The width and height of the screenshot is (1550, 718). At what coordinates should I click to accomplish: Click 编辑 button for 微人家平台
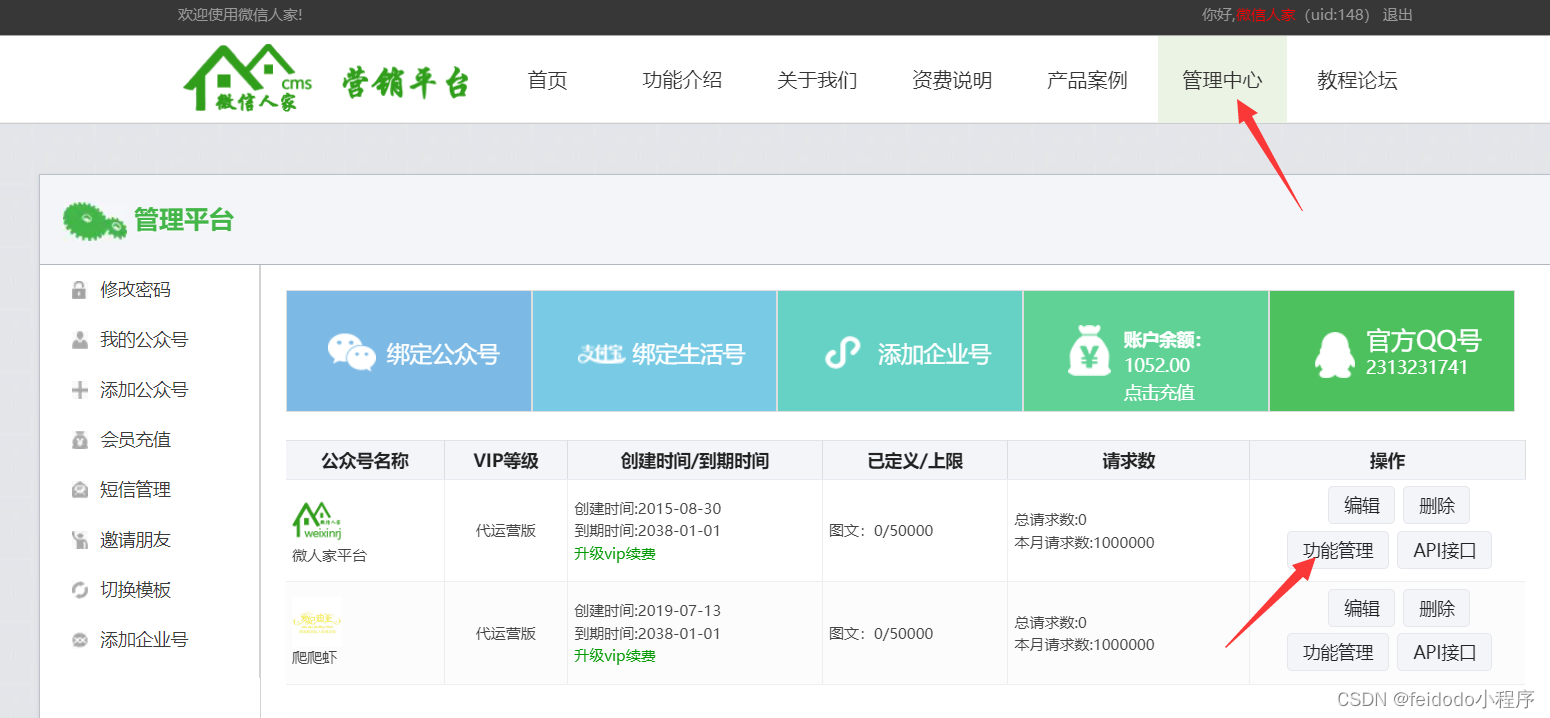1361,506
